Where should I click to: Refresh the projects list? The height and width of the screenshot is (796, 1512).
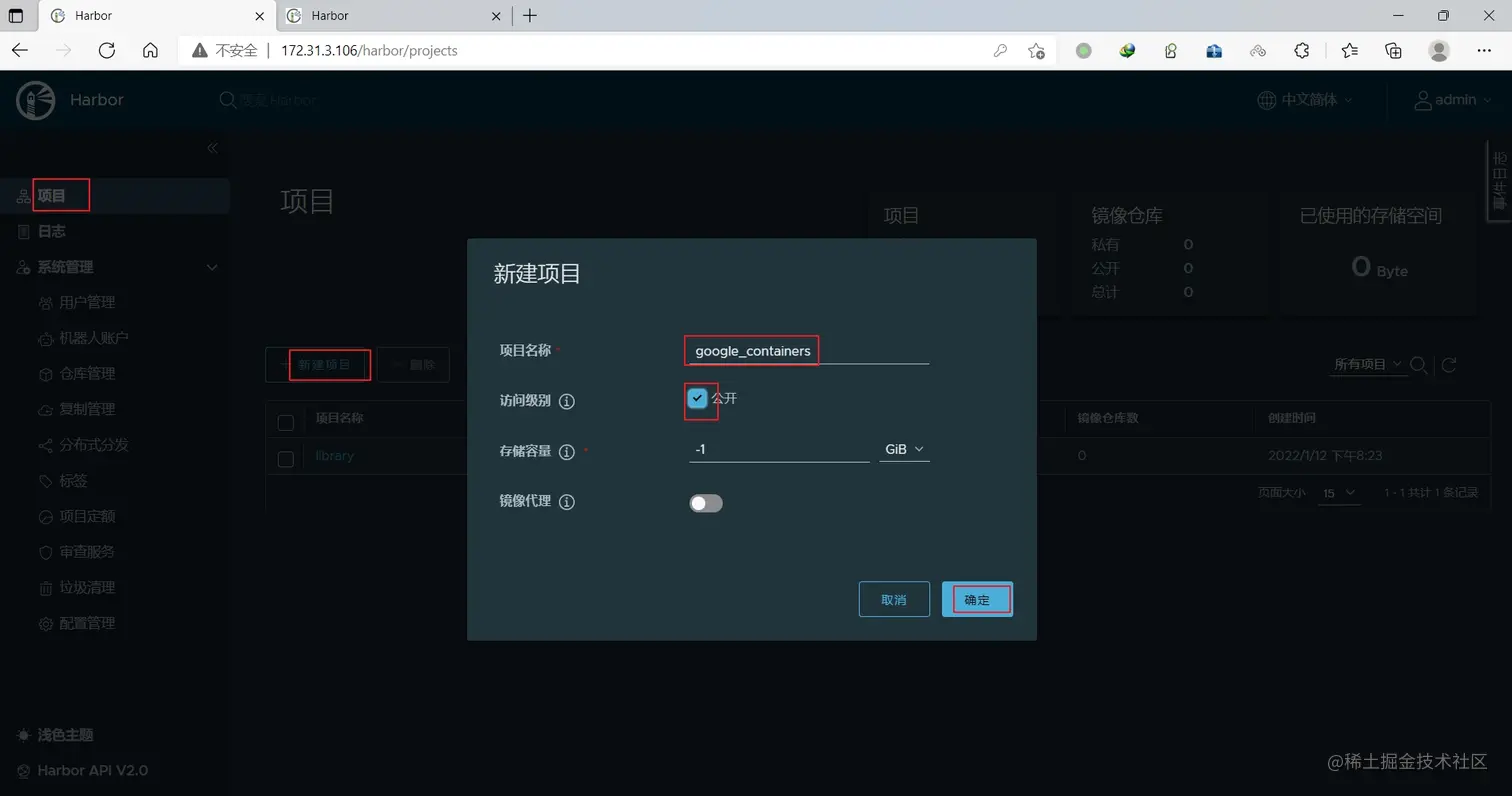[x=1448, y=365]
